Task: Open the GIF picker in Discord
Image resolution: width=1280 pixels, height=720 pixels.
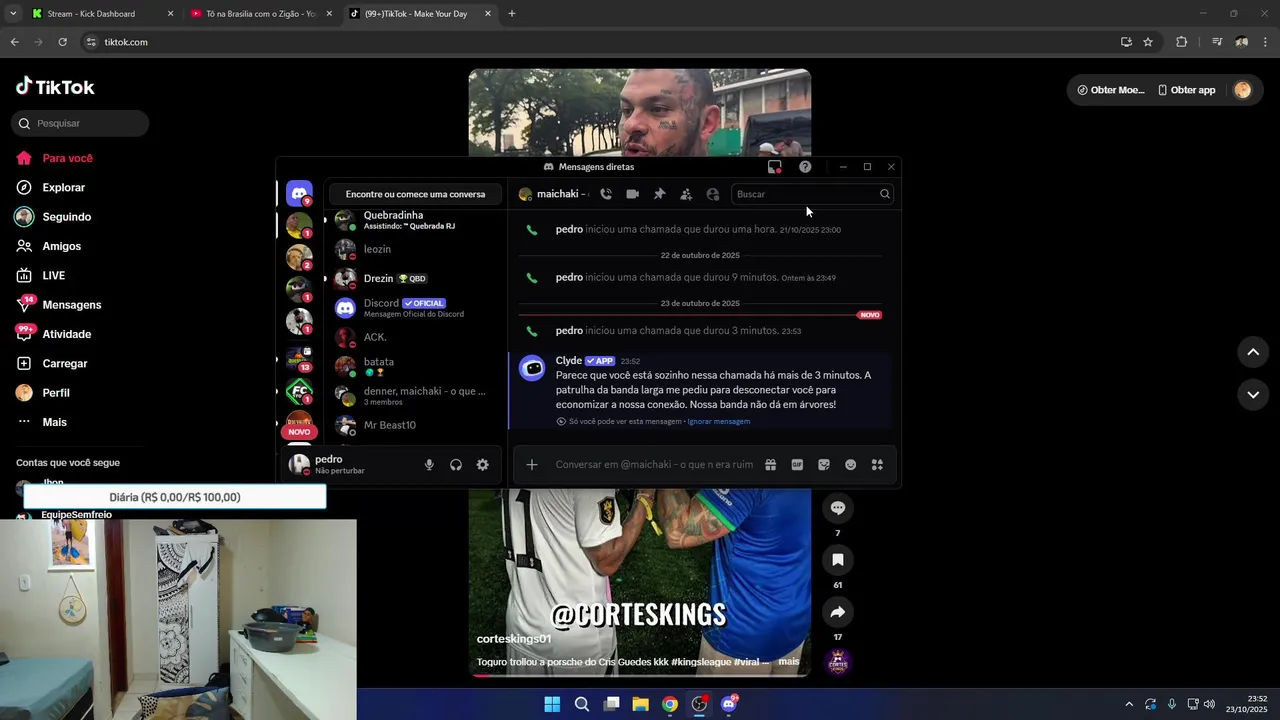Action: (x=797, y=464)
